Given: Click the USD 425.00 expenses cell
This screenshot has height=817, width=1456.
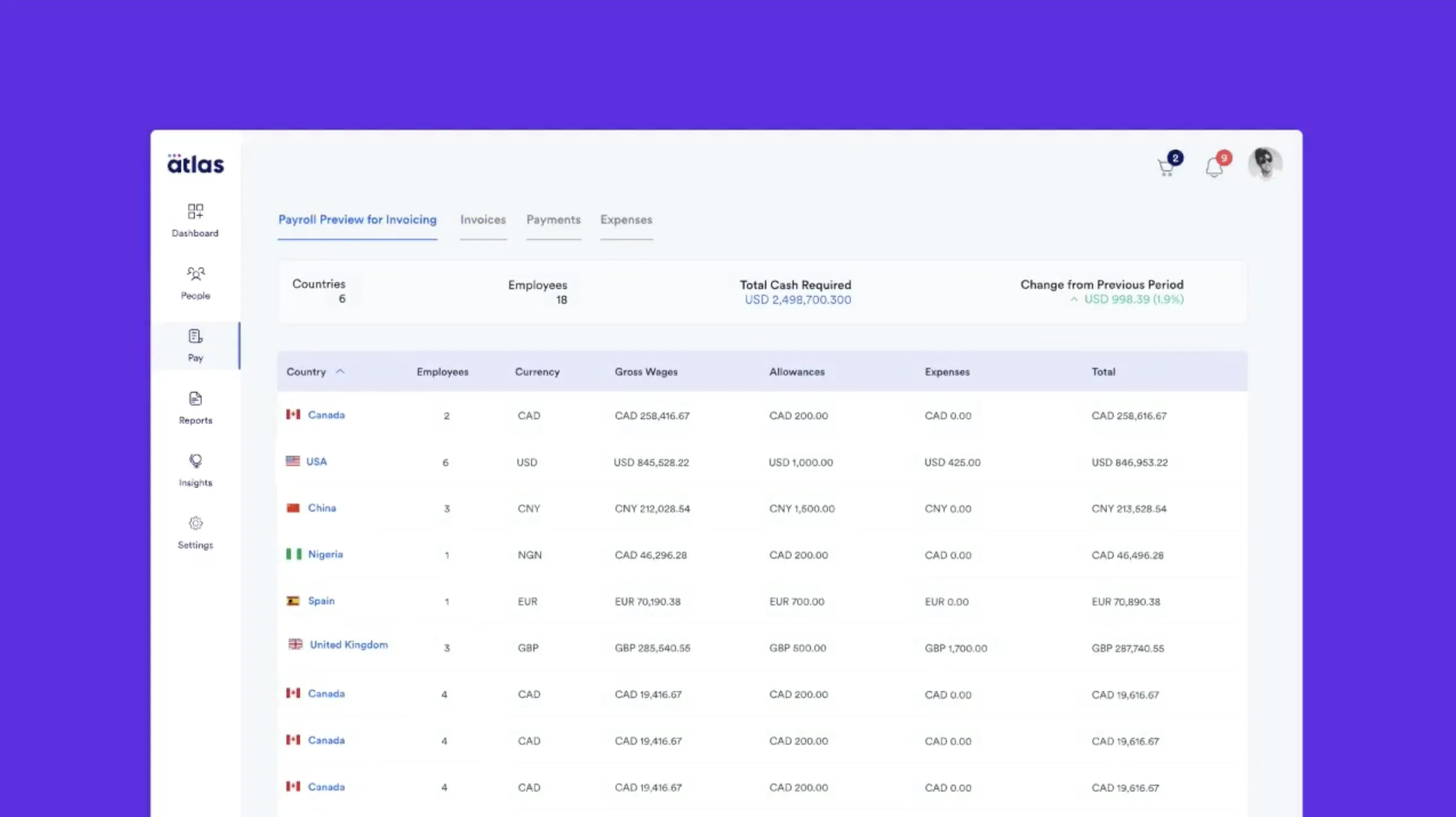Looking at the screenshot, I should (x=952, y=462).
